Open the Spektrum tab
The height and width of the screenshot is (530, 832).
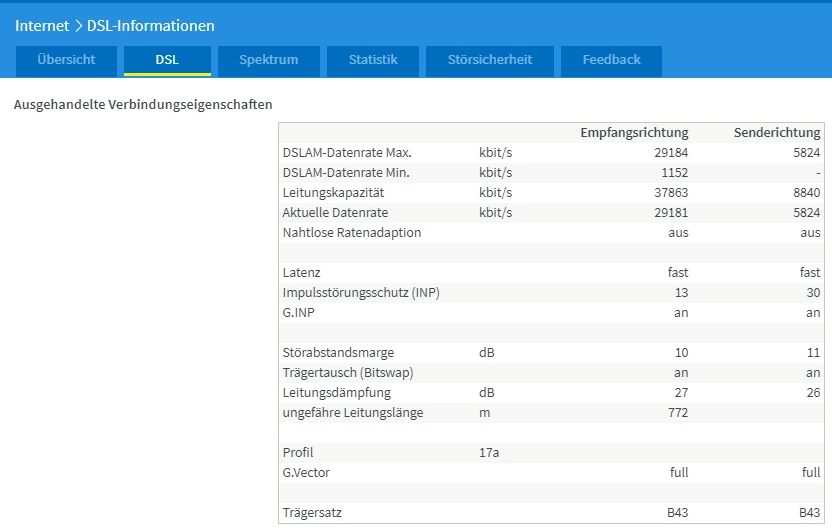click(268, 60)
